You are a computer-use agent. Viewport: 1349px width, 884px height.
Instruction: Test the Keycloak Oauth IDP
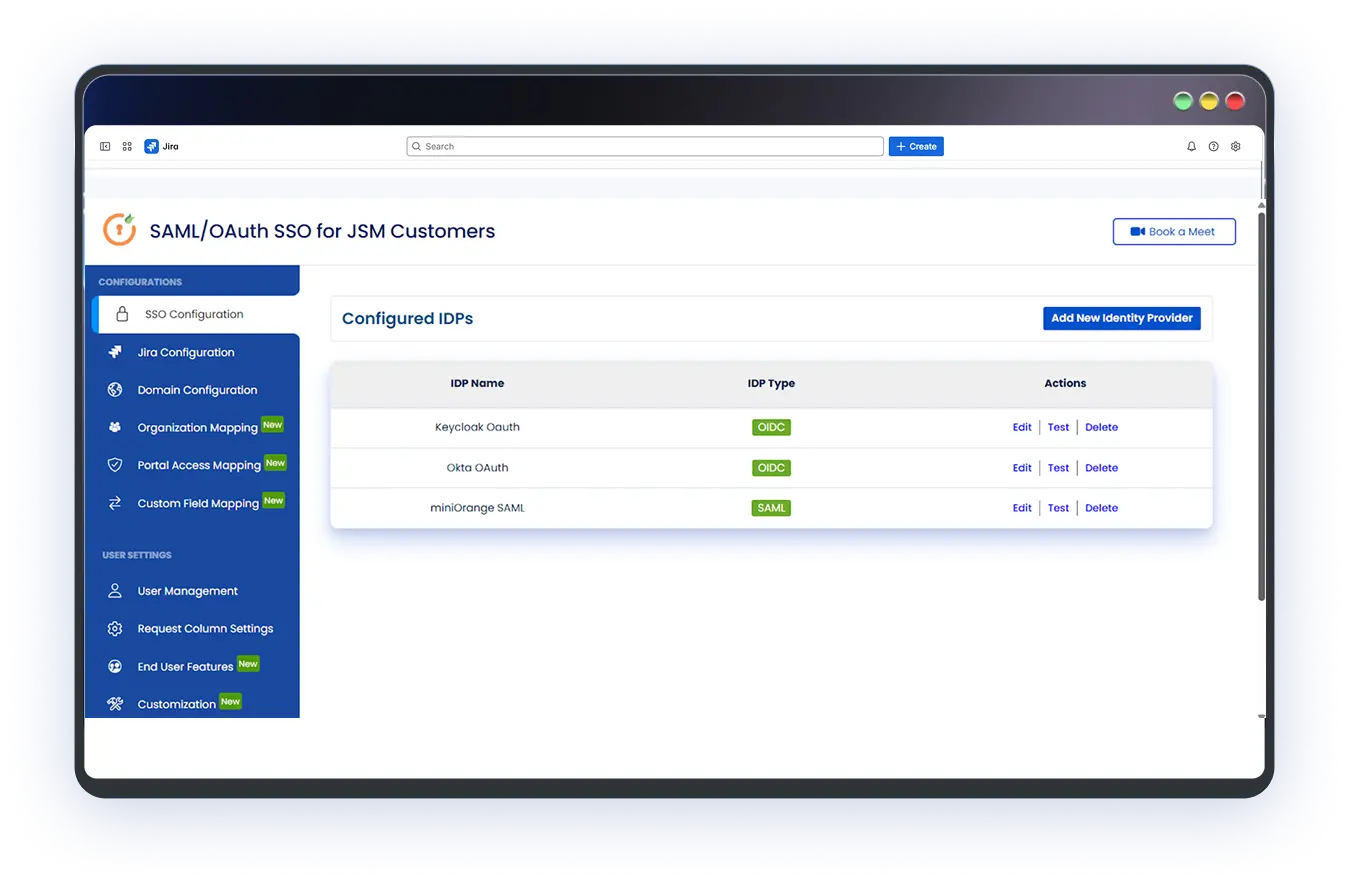click(x=1059, y=427)
